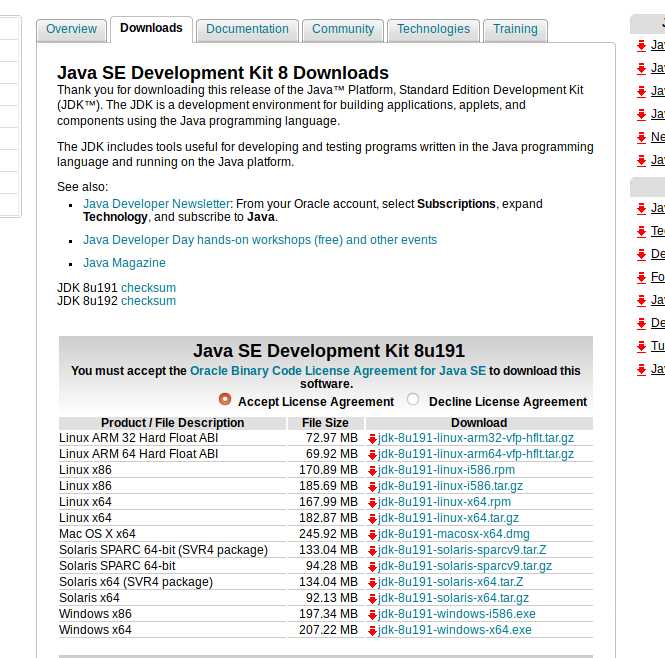Download jdk-8u191-solaris-x64.tar.gz file link

click(x=453, y=598)
